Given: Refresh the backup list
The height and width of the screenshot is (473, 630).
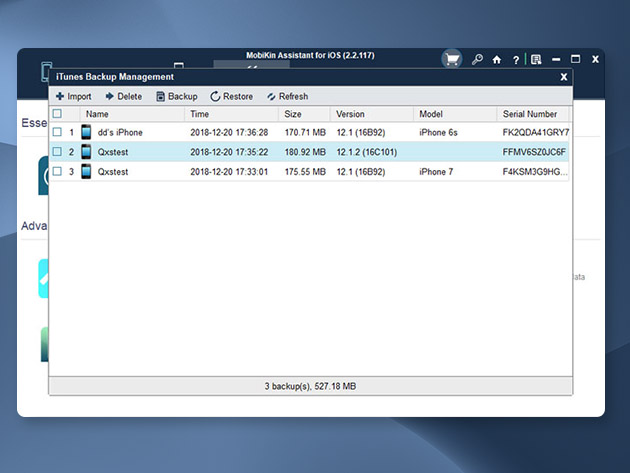Looking at the screenshot, I should [x=287, y=96].
